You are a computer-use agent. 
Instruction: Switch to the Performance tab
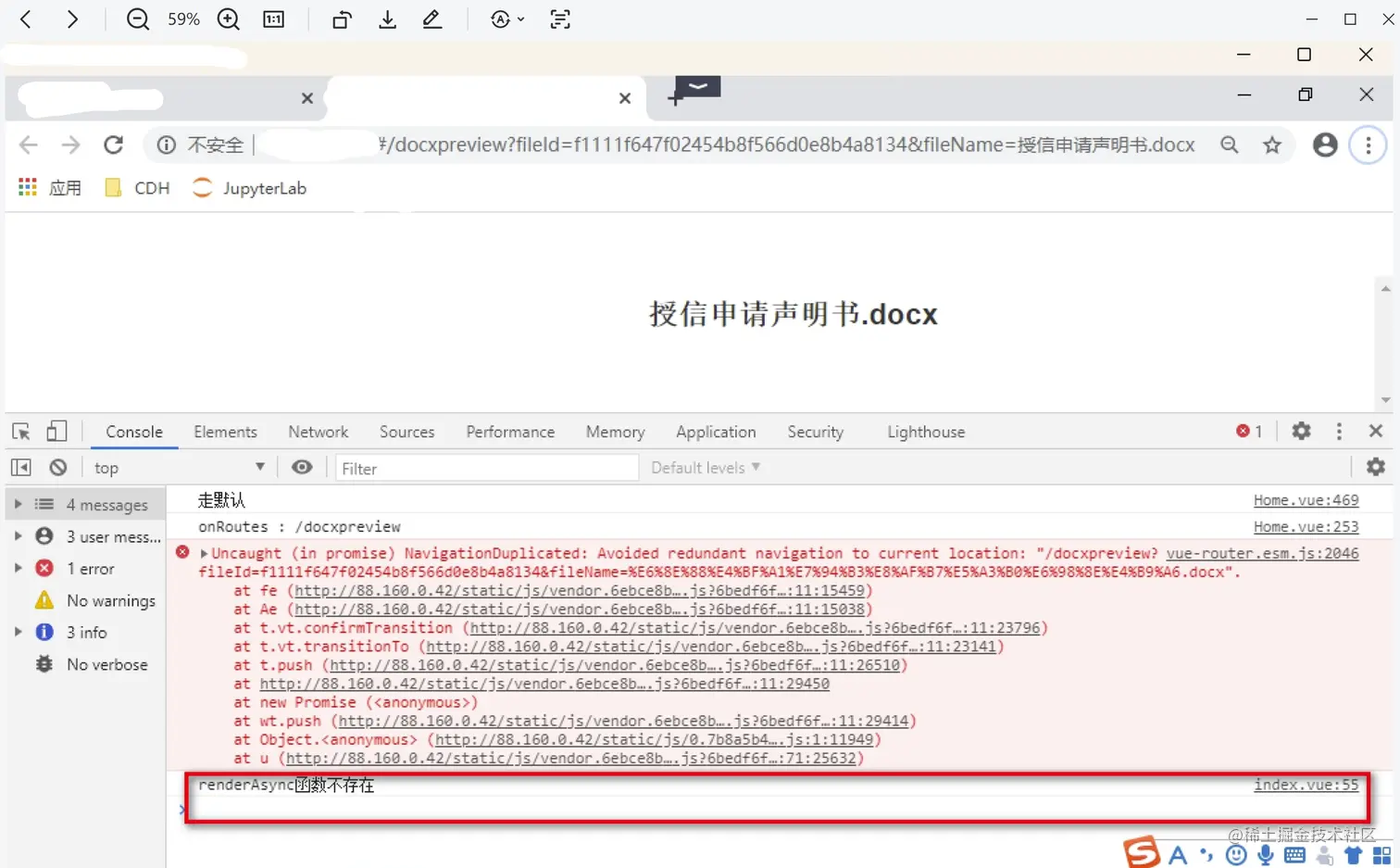[510, 432]
